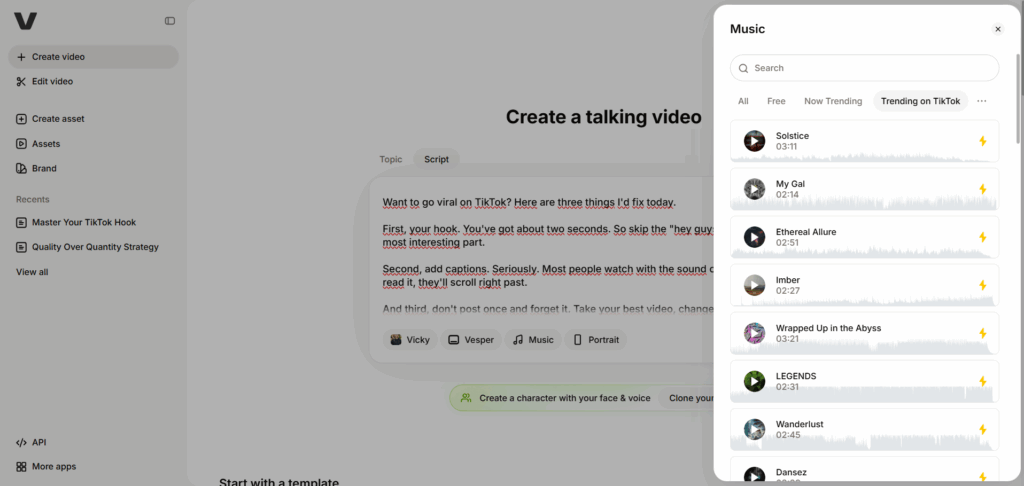Click the search magnifier icon in Music panel
The image size is (1024, 486).
[743, 68]
